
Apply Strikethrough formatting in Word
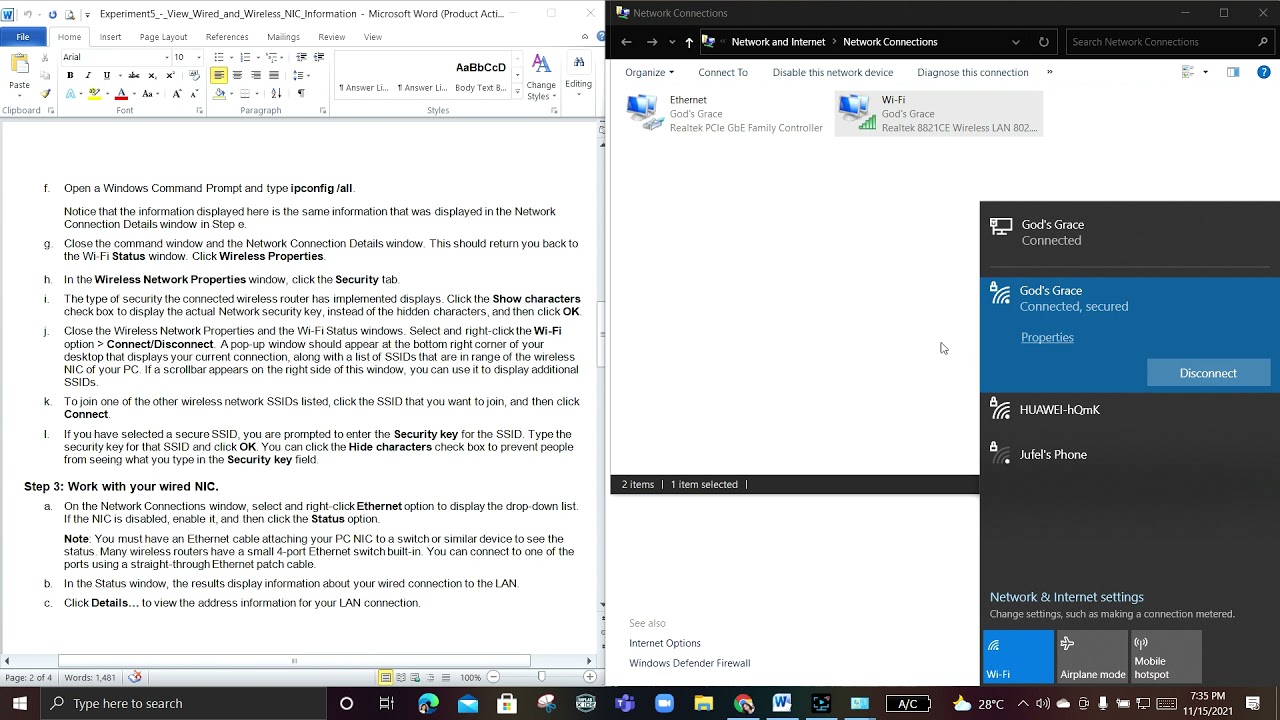(x=134, y=75)
